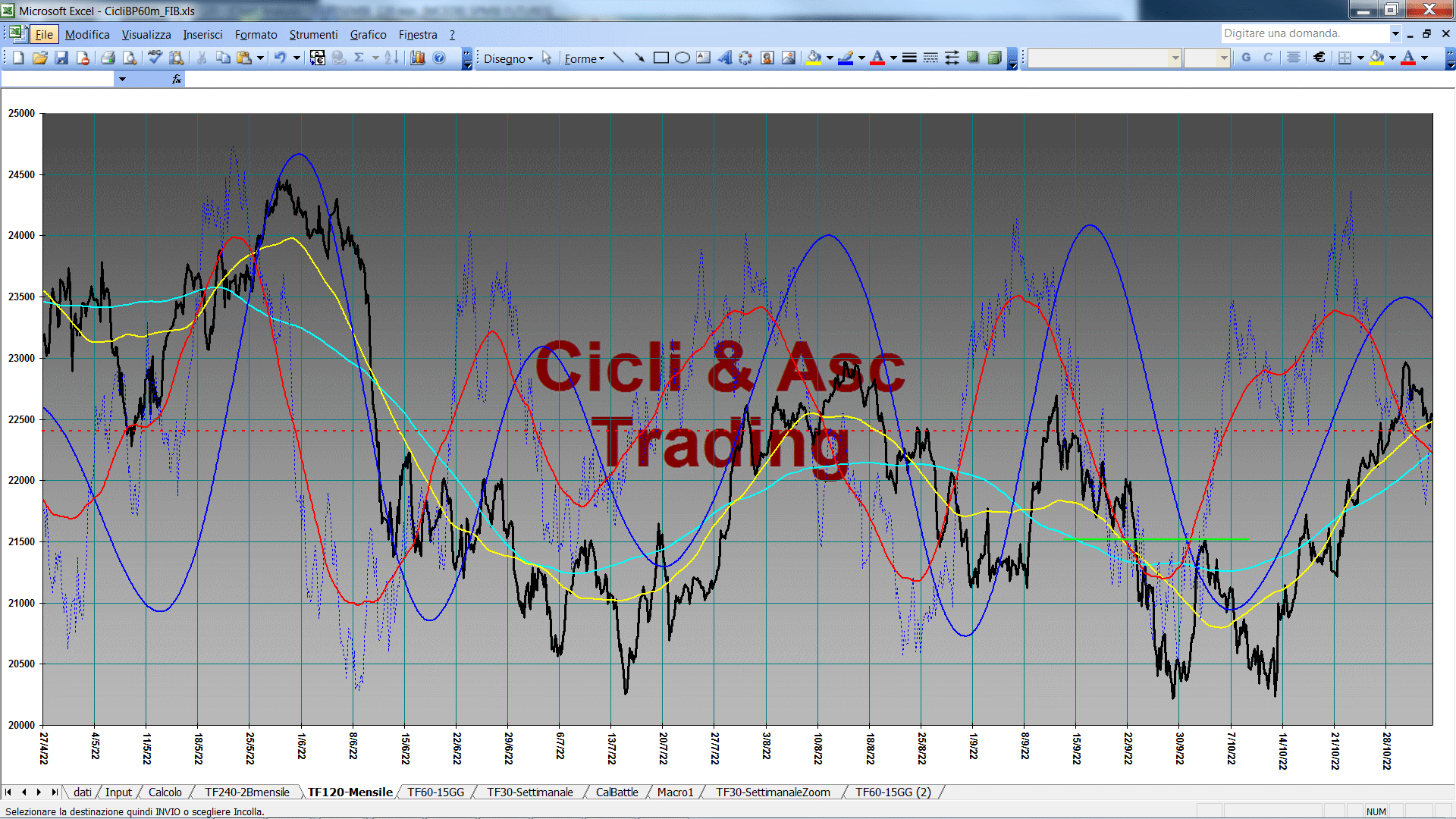
Task: Switch to the CalBattle sheet tab
Action: (617, 792)
